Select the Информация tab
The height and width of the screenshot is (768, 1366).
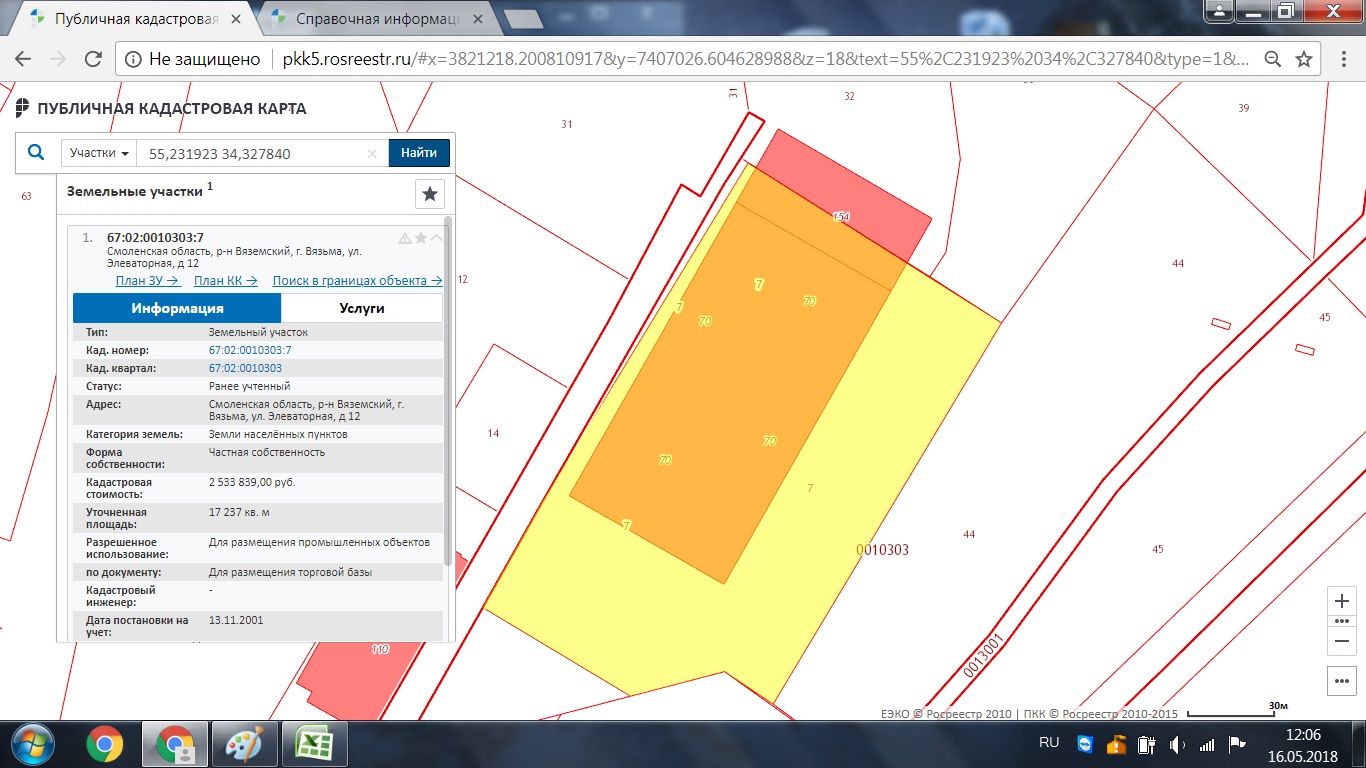(177, 308)
